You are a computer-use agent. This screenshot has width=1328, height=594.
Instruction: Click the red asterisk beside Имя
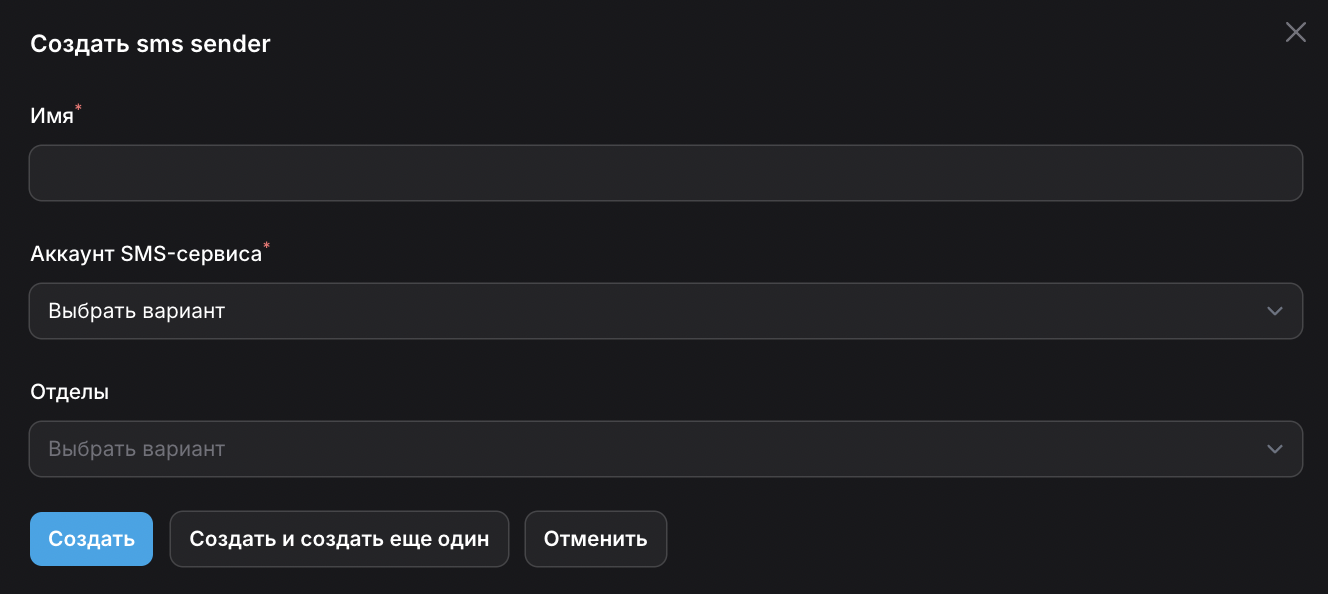point(79,107)
